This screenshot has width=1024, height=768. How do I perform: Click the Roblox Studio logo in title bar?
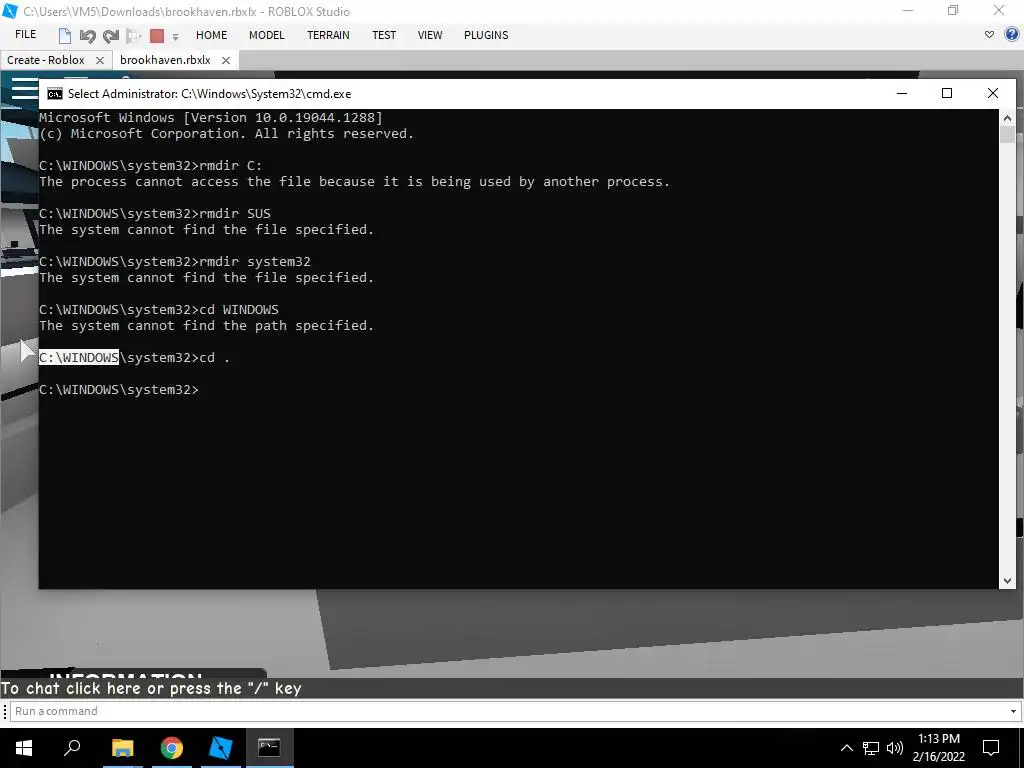pyautogui.click(x=10, y=11)
